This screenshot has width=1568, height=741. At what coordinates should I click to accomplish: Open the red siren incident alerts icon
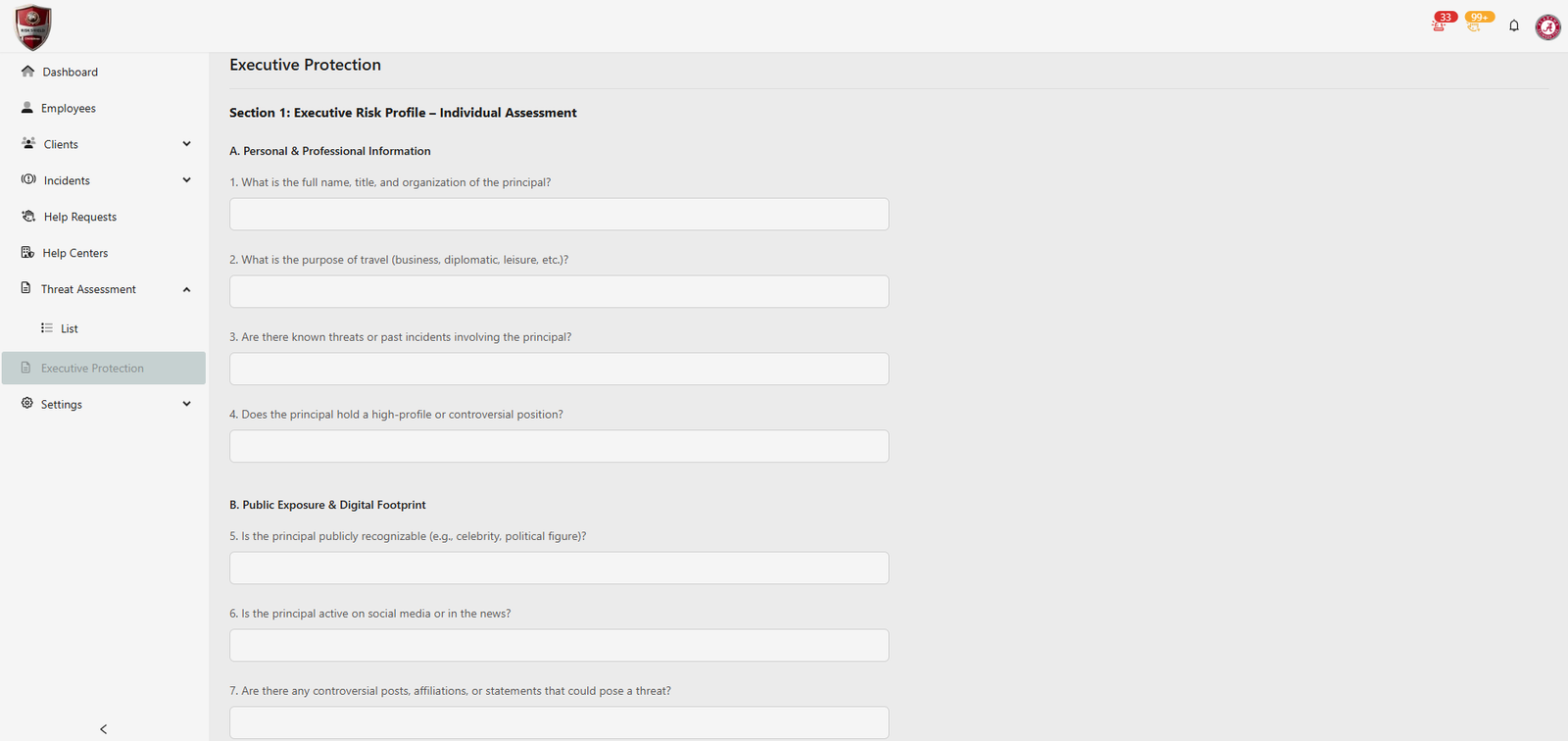1439,25
